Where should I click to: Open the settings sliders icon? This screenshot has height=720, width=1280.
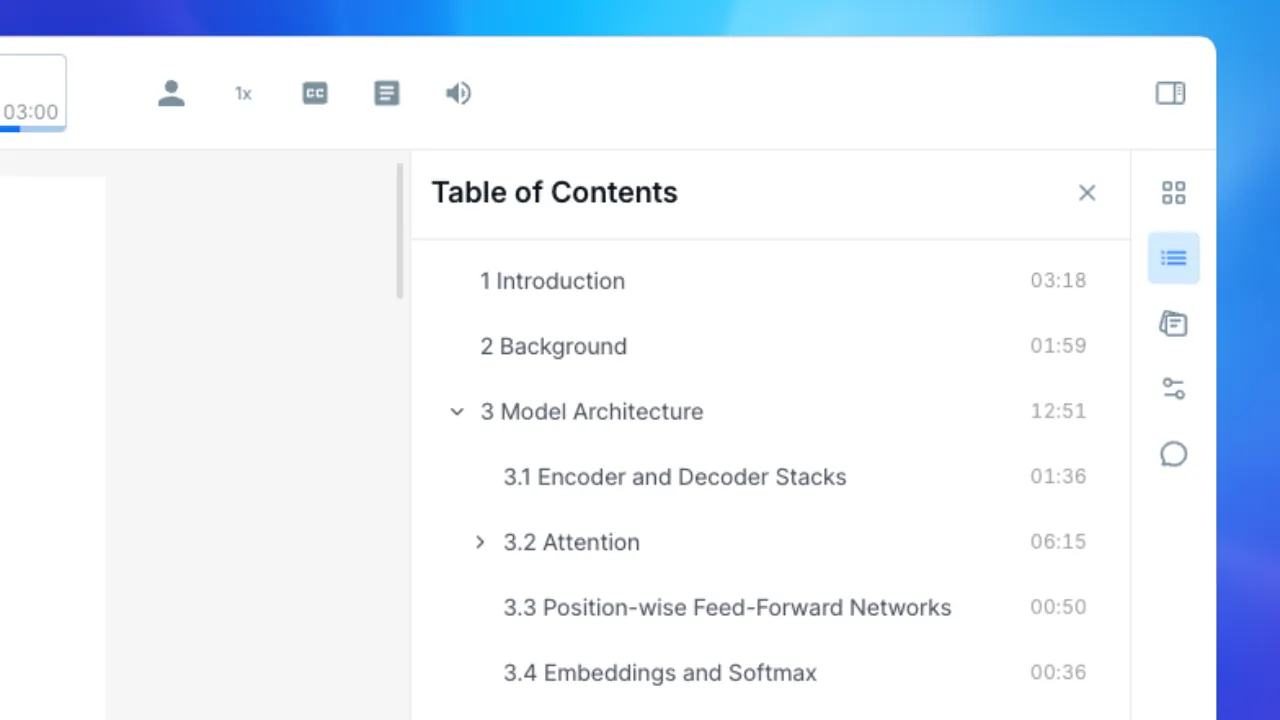point(1174,389)
